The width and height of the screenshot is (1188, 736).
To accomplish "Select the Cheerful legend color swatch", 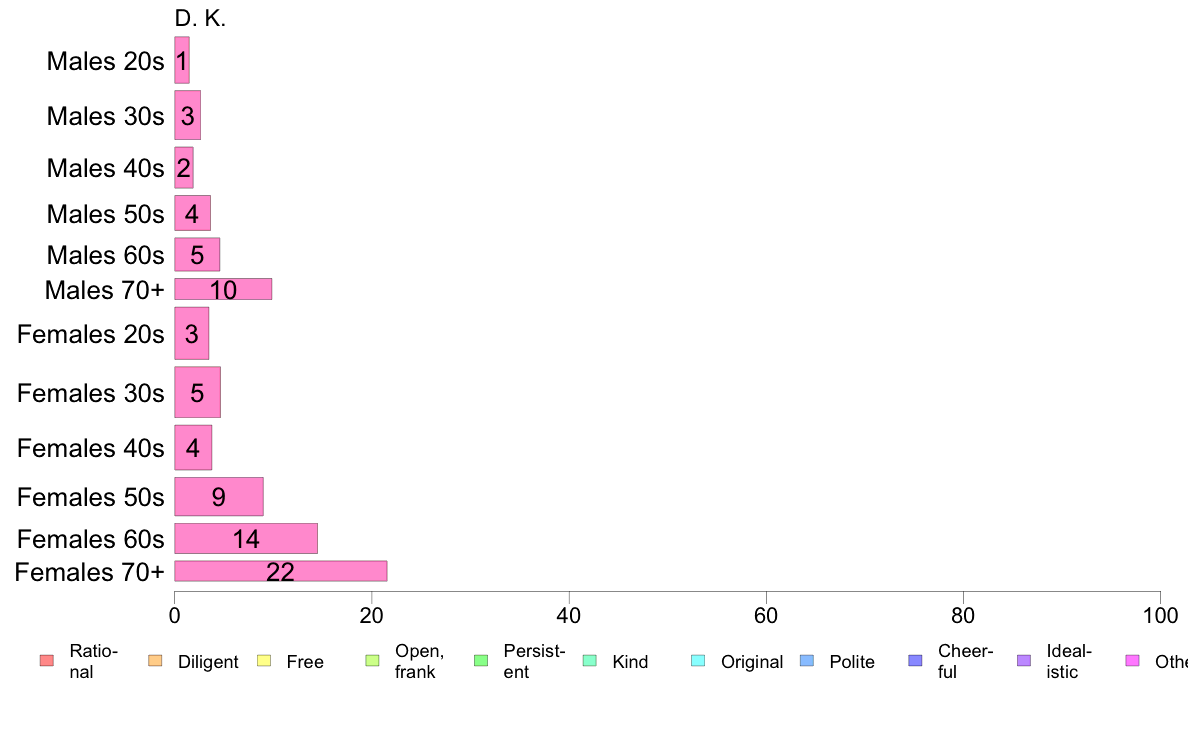I will tap(916, 661).
